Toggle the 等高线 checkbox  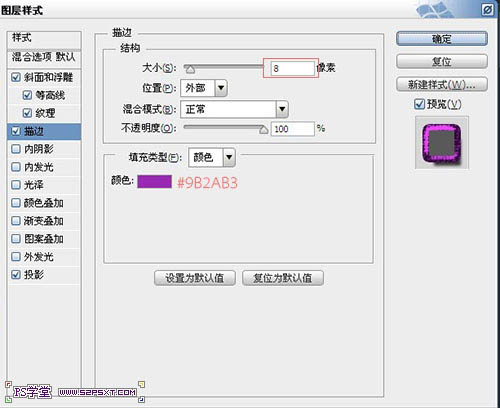27,95
